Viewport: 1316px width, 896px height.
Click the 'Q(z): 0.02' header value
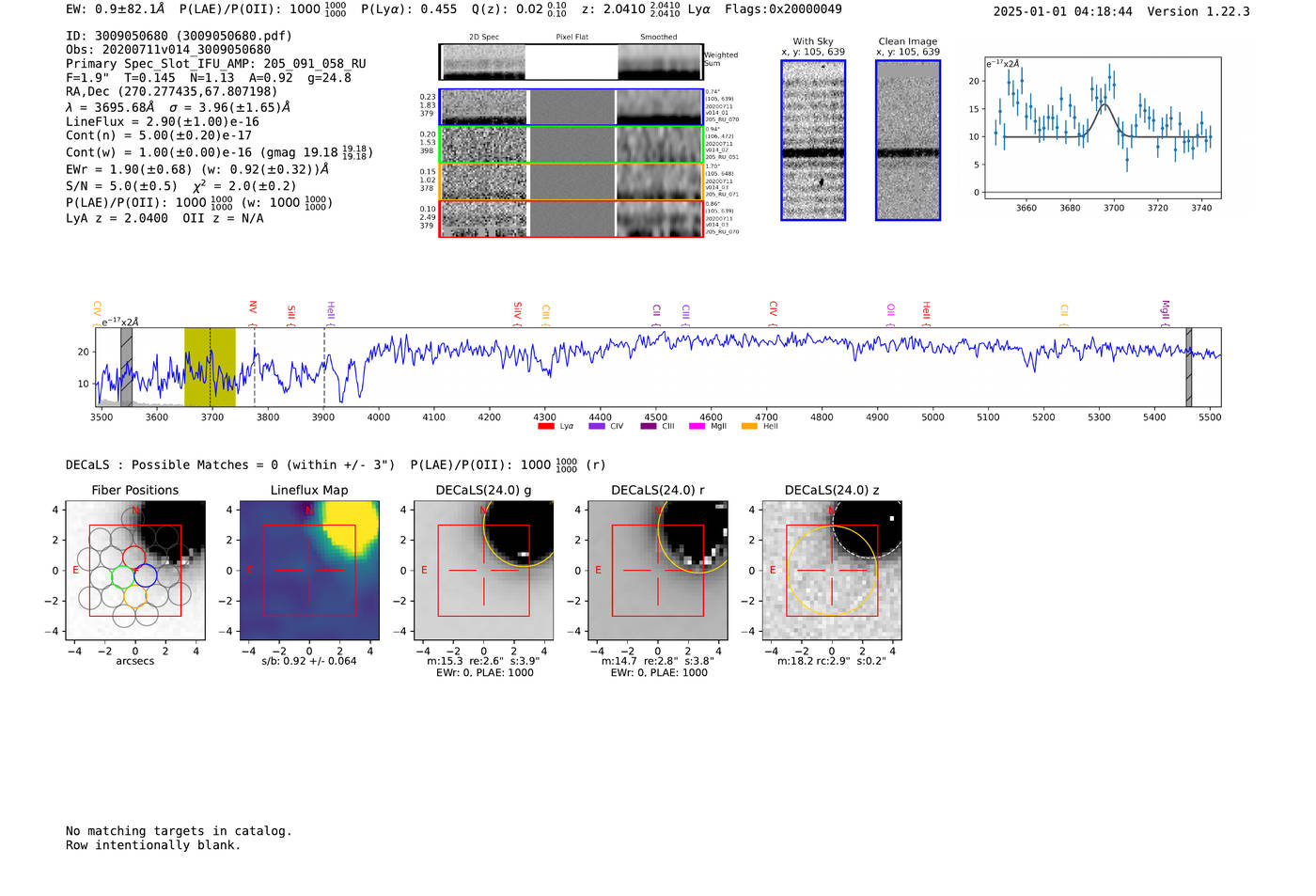[519, 9]
